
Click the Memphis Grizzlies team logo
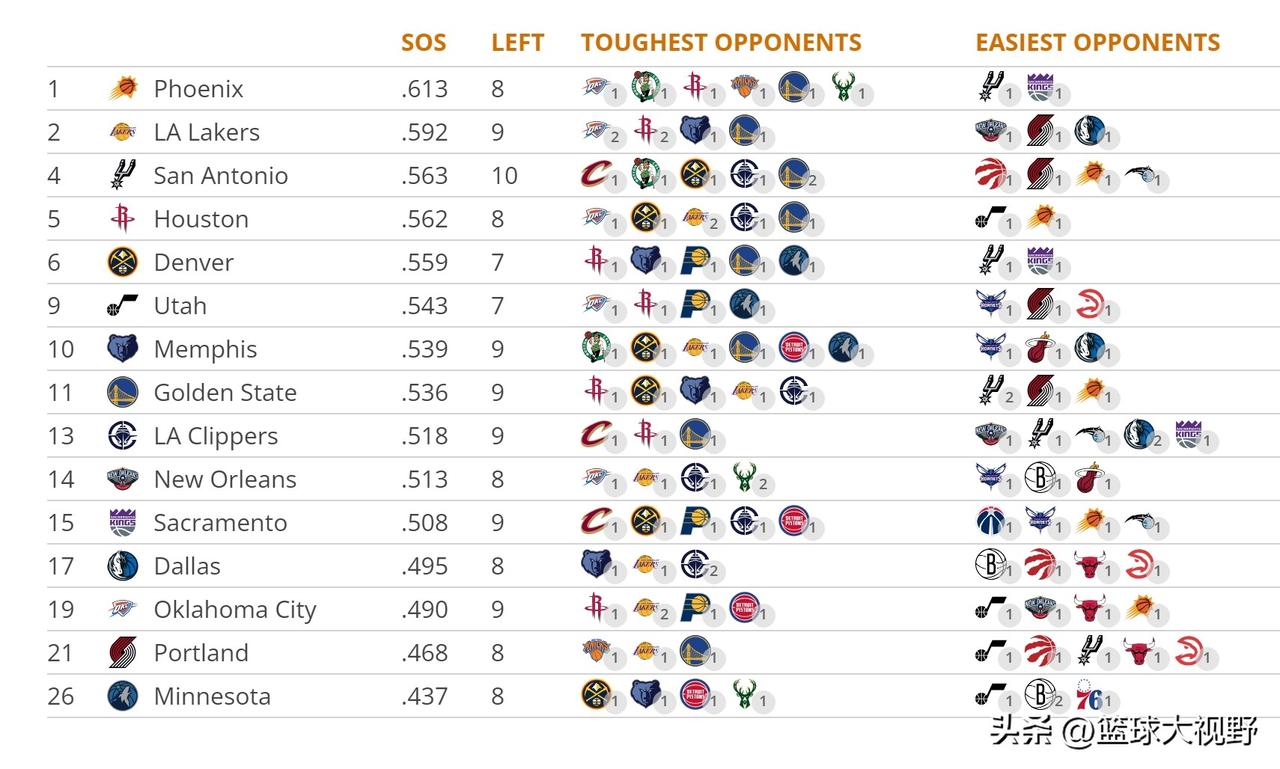click(123, 349)
